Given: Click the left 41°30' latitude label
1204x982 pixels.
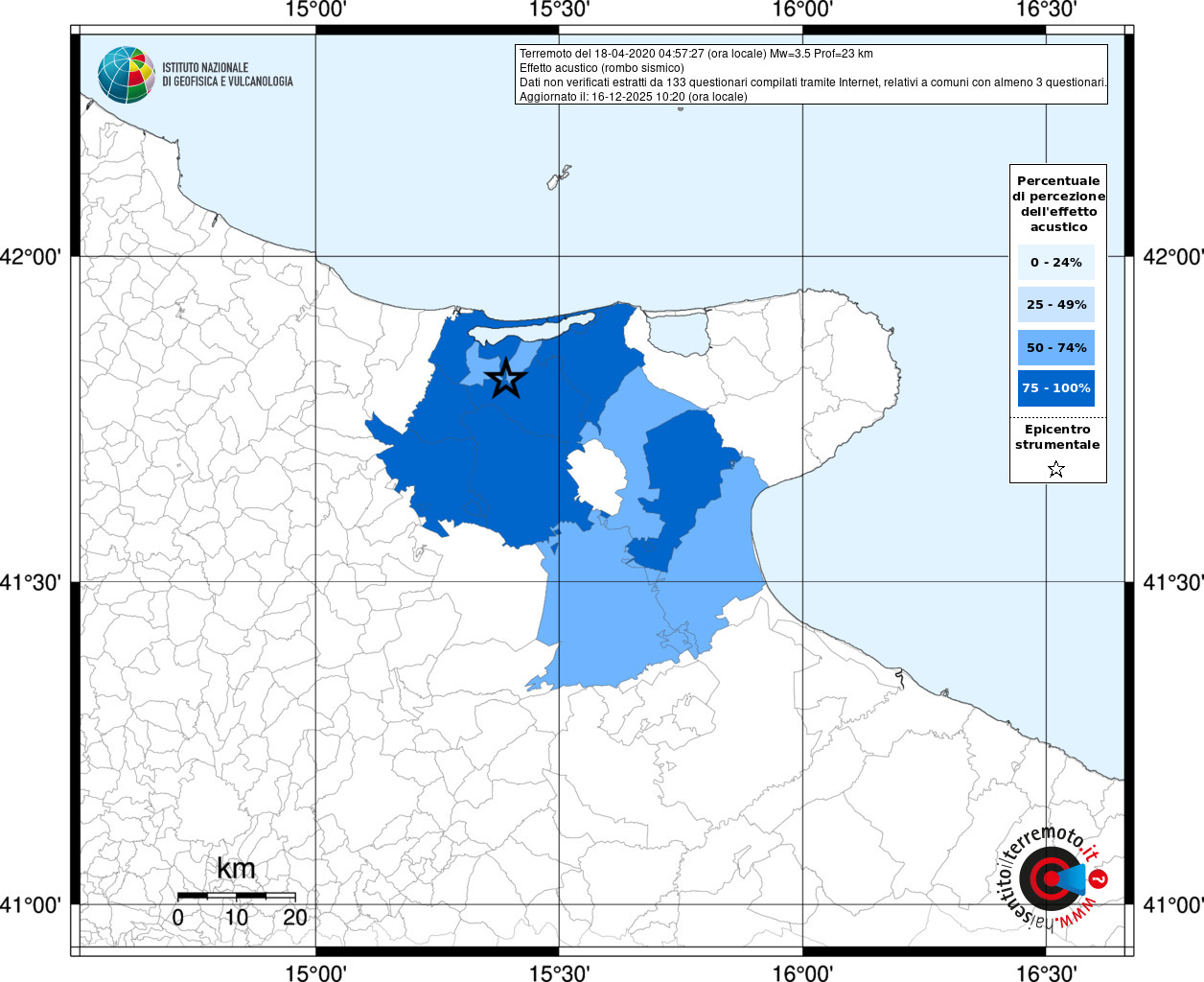Looking at the screenshot, I should tap(35, 582).
